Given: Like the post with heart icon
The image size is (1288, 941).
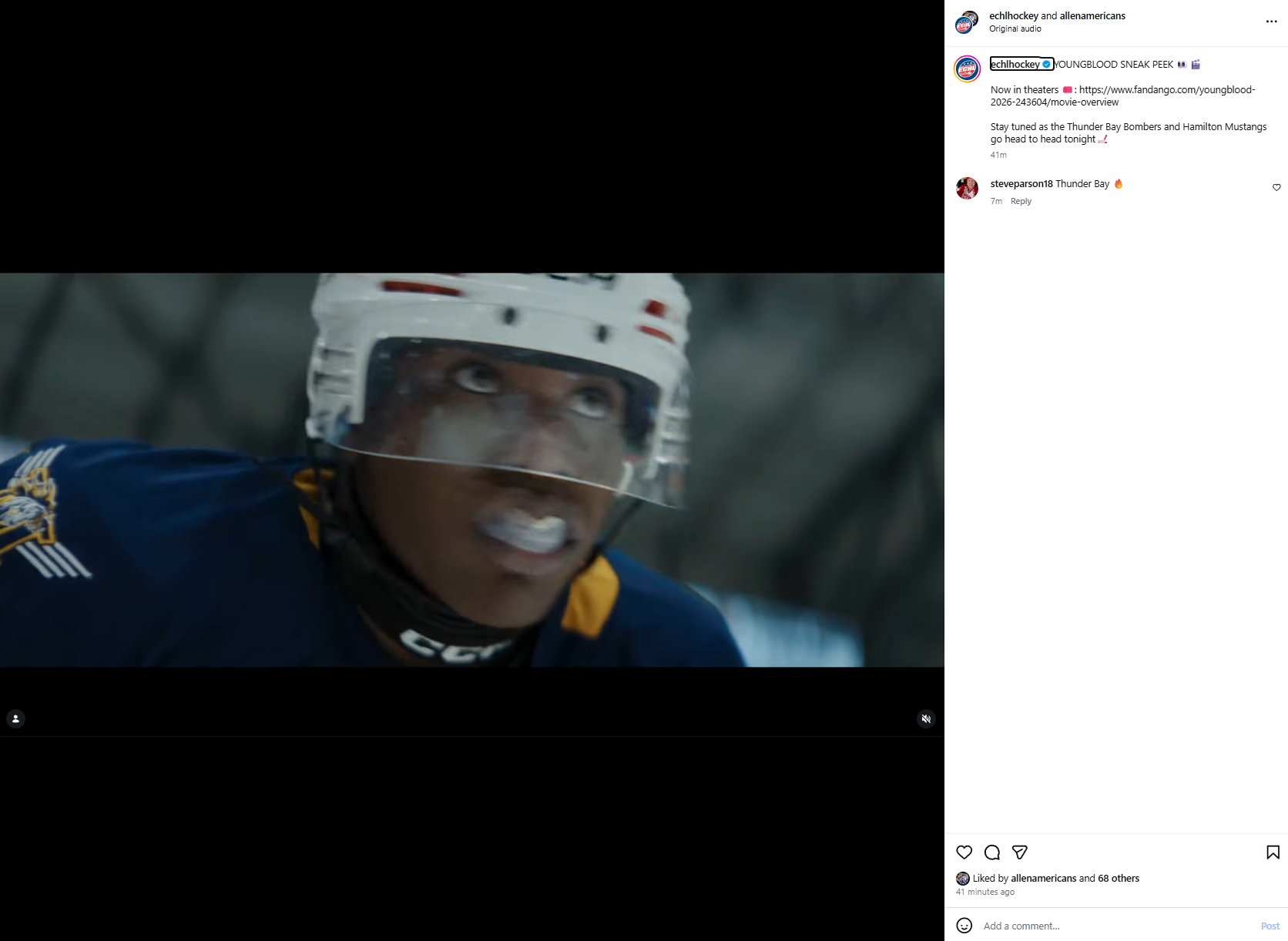Looking at the screenshot, I should click(964, 852).
